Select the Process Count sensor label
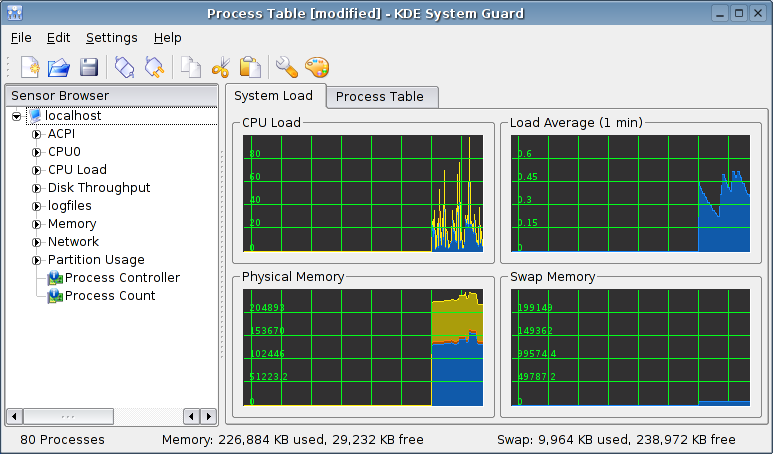Viewport: 773px width, 454px height. [x=110, y=296]
